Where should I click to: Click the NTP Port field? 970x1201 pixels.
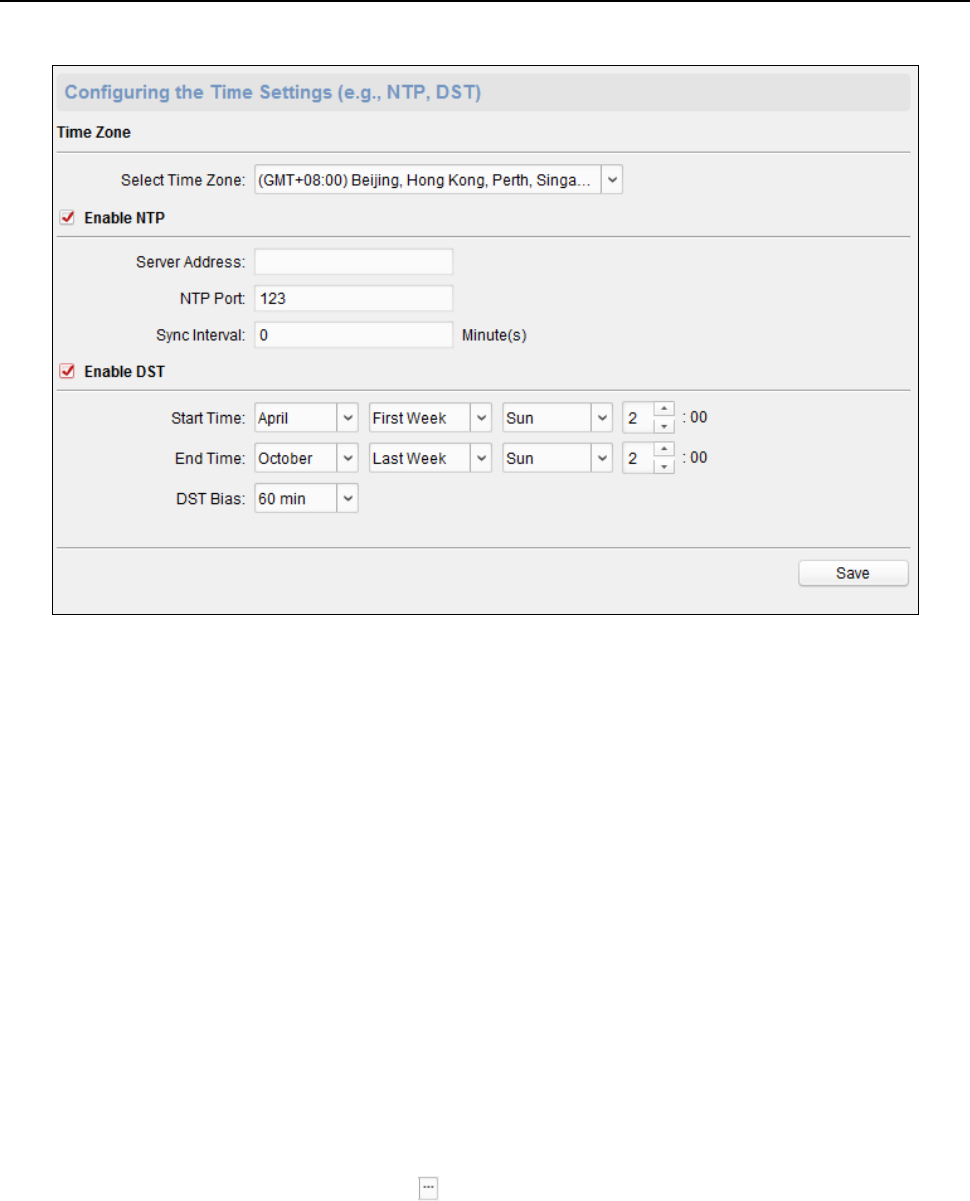tap(354, 298)
